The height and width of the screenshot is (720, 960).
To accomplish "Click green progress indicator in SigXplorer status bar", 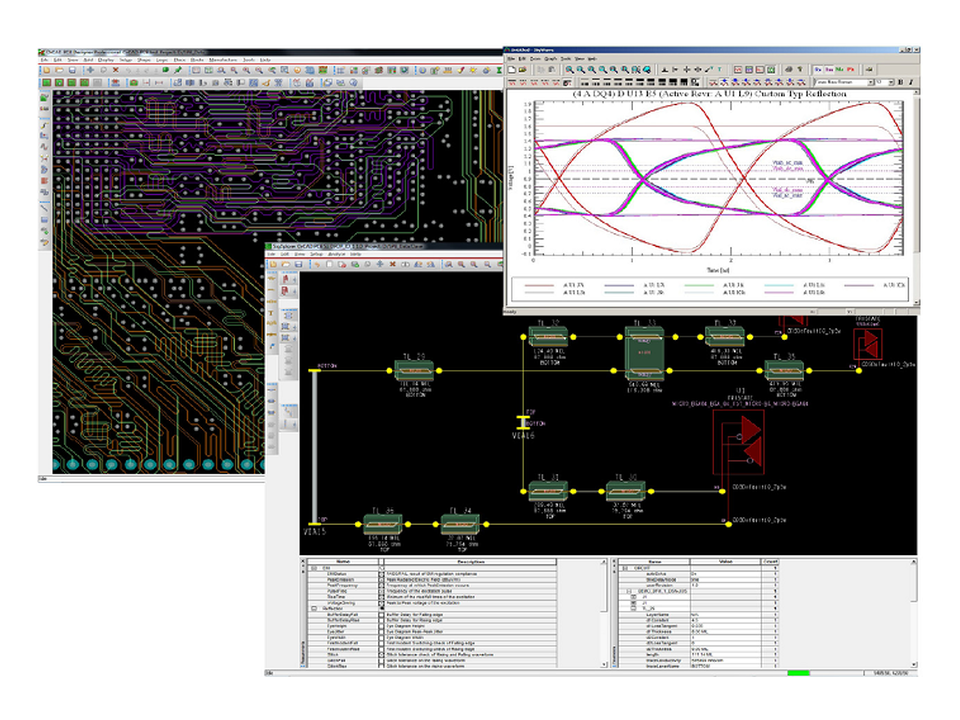I will point(798,673).
